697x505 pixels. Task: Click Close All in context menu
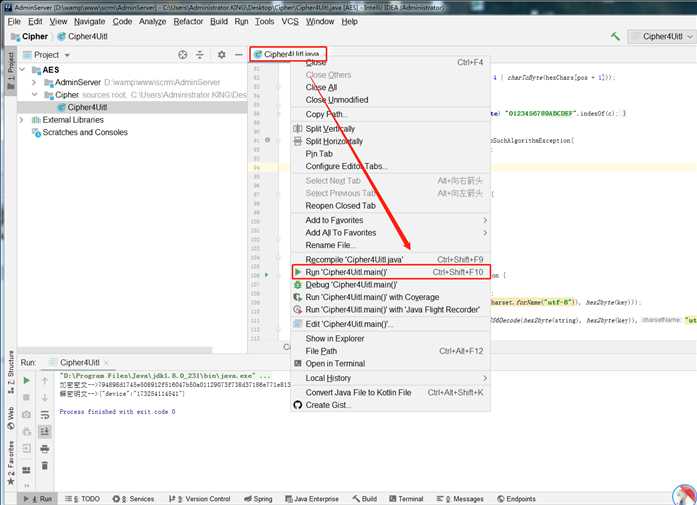(391, 87)
